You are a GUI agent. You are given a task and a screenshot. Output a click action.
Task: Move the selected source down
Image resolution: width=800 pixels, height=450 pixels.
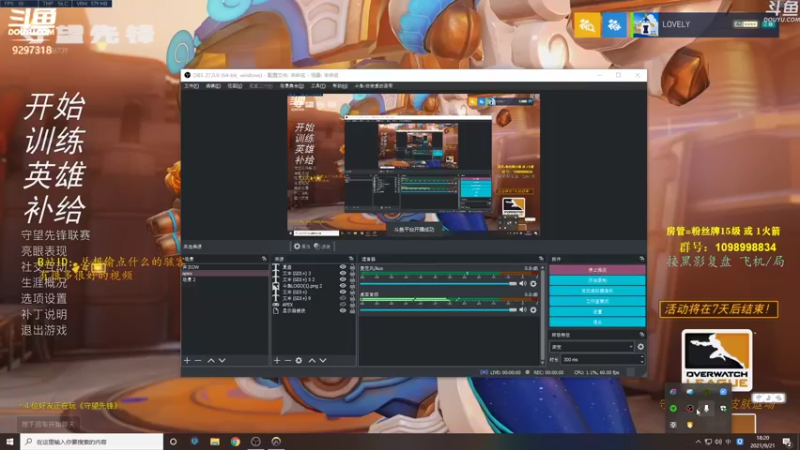coord(323,361)
